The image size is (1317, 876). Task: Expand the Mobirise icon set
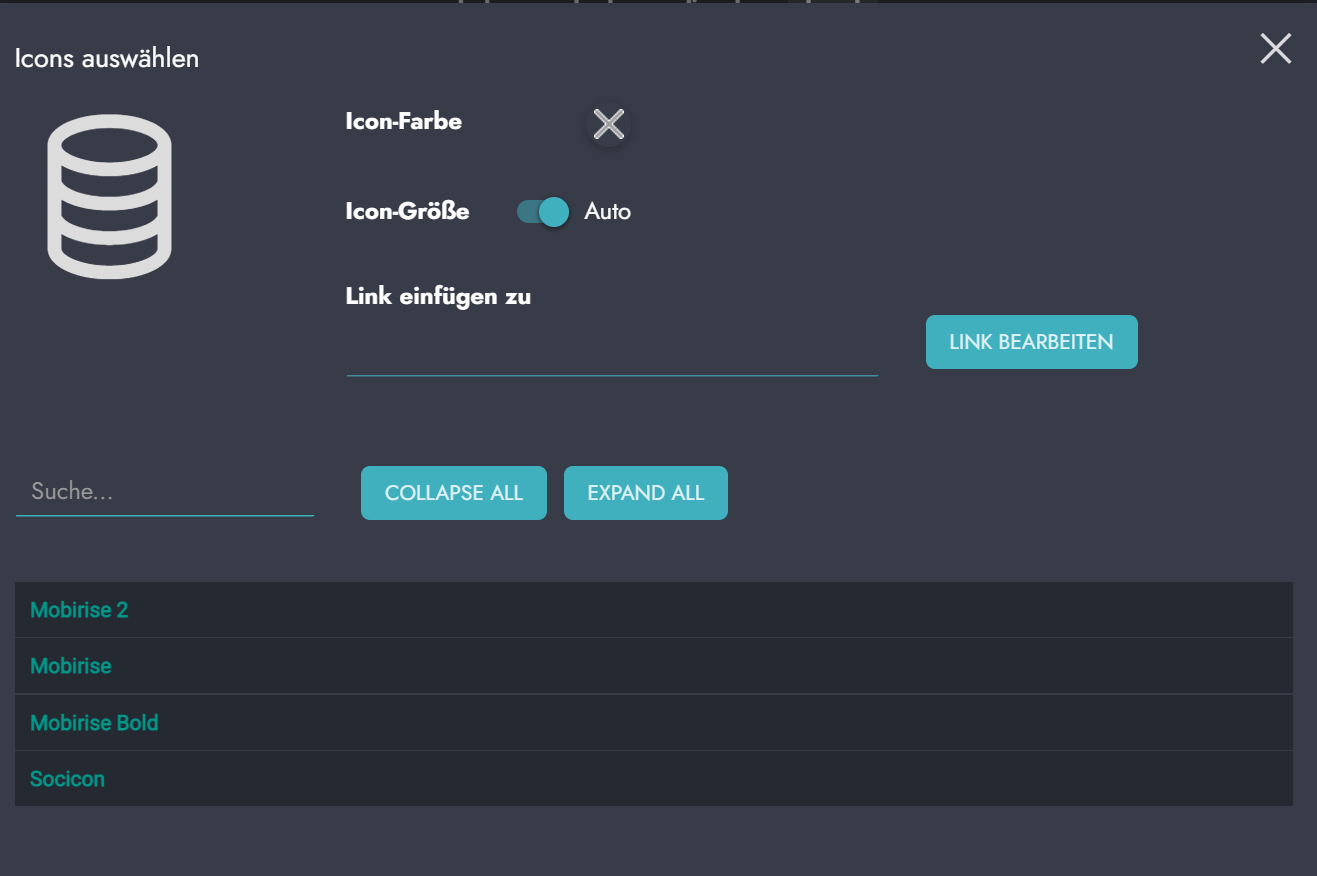point(71,666)
